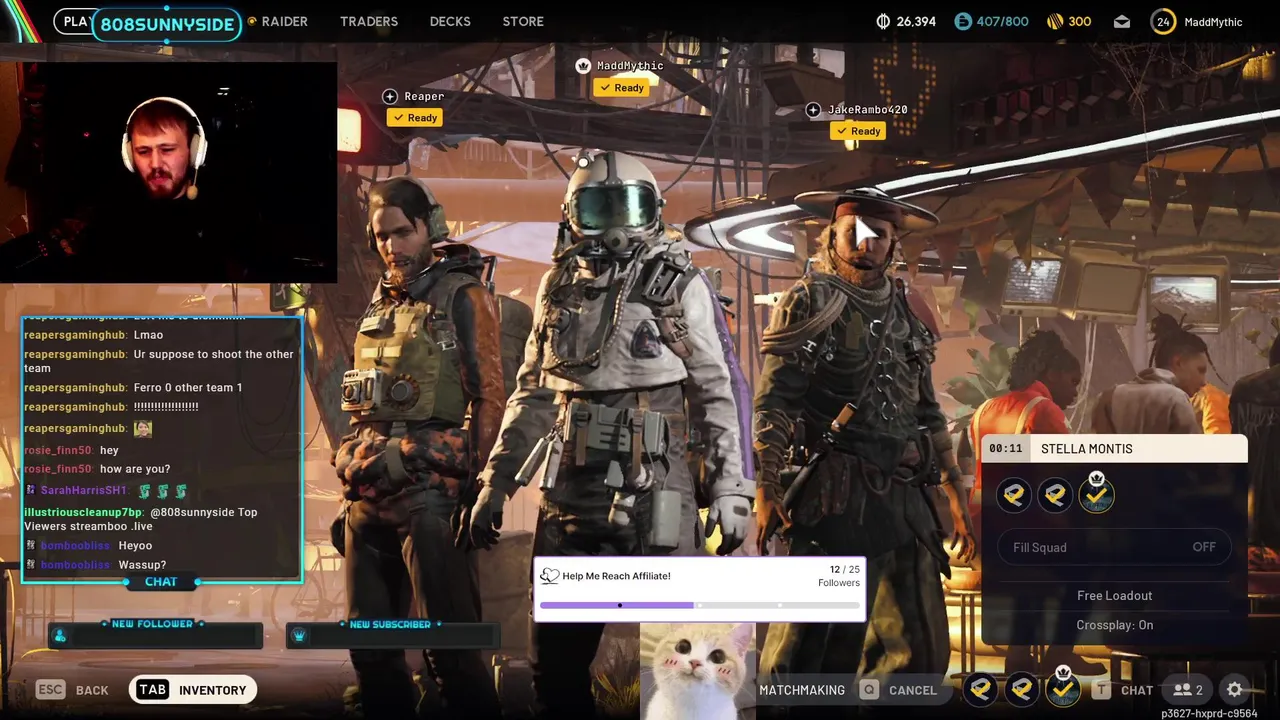Click the Q key hint icon
Image resolution: width=1280 pixels, height=720 pixels.
pos(869,690)
